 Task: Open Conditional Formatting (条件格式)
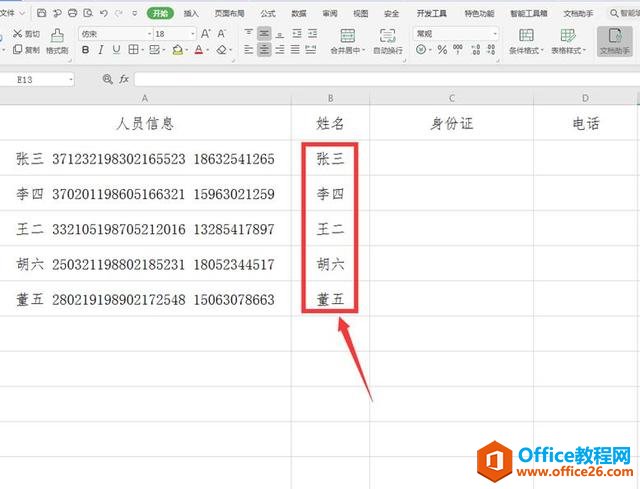pos(526,41)
